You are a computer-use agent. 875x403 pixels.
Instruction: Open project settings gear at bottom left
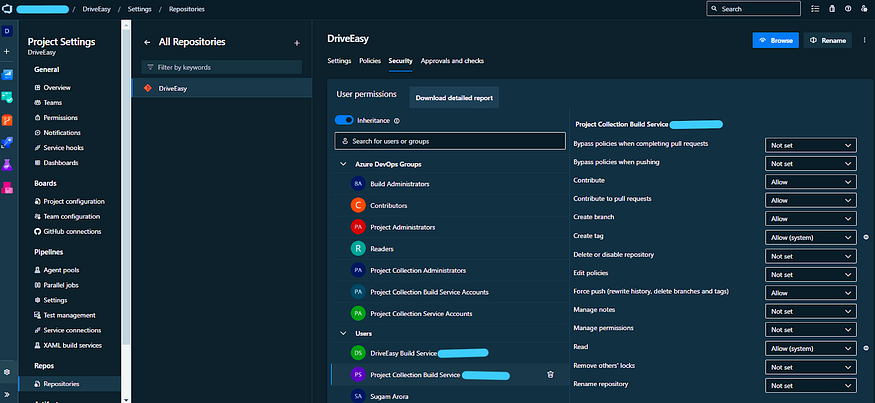click(x=7, y=371)
